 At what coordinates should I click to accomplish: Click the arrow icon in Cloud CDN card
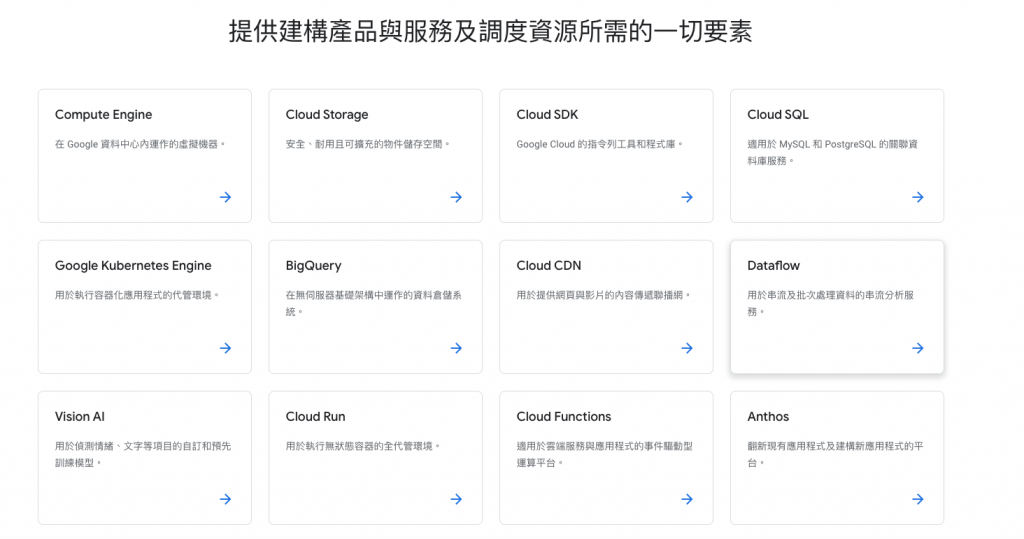(687, 348)
